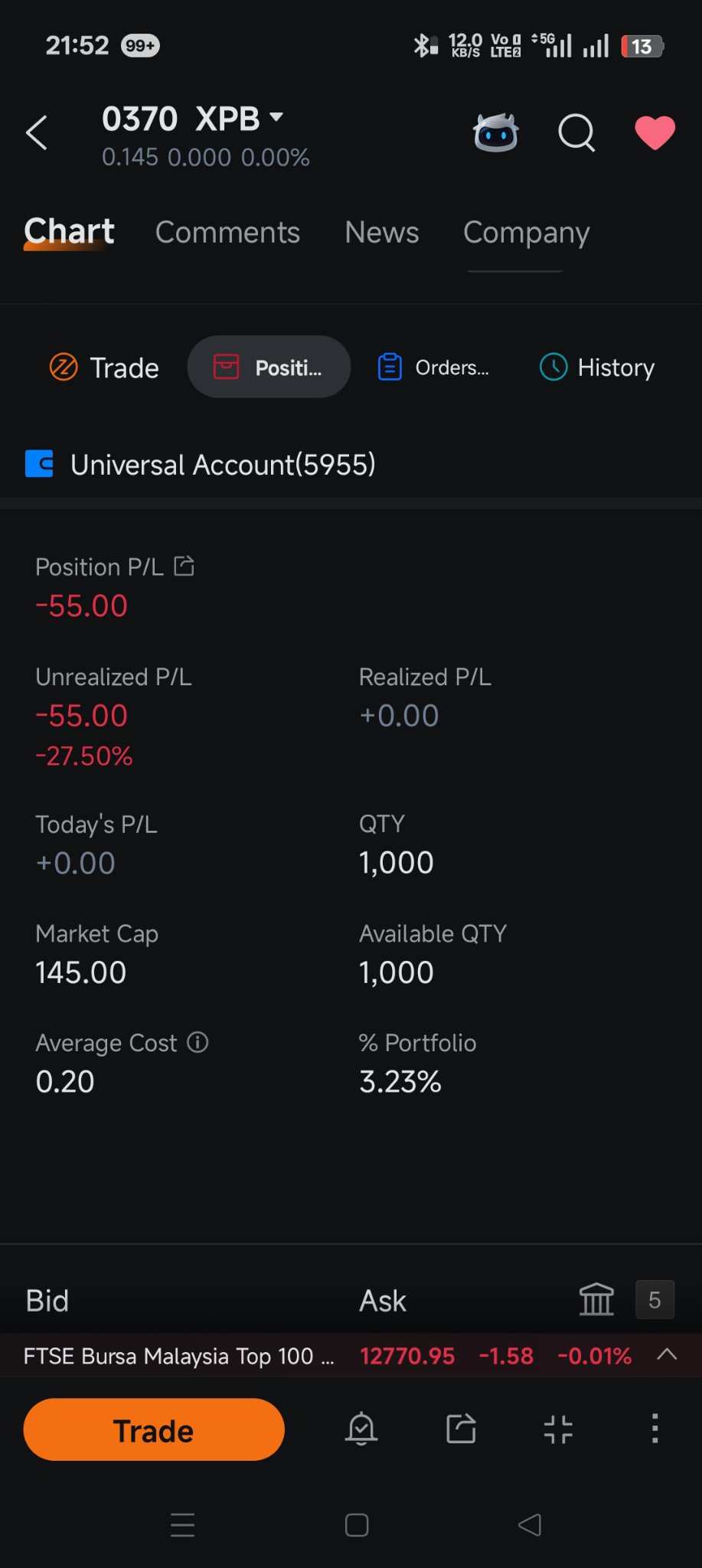Click the bank depth icon beside Ask
The height and width of the screenshot is (1568, 702).
pos(596,1299)
